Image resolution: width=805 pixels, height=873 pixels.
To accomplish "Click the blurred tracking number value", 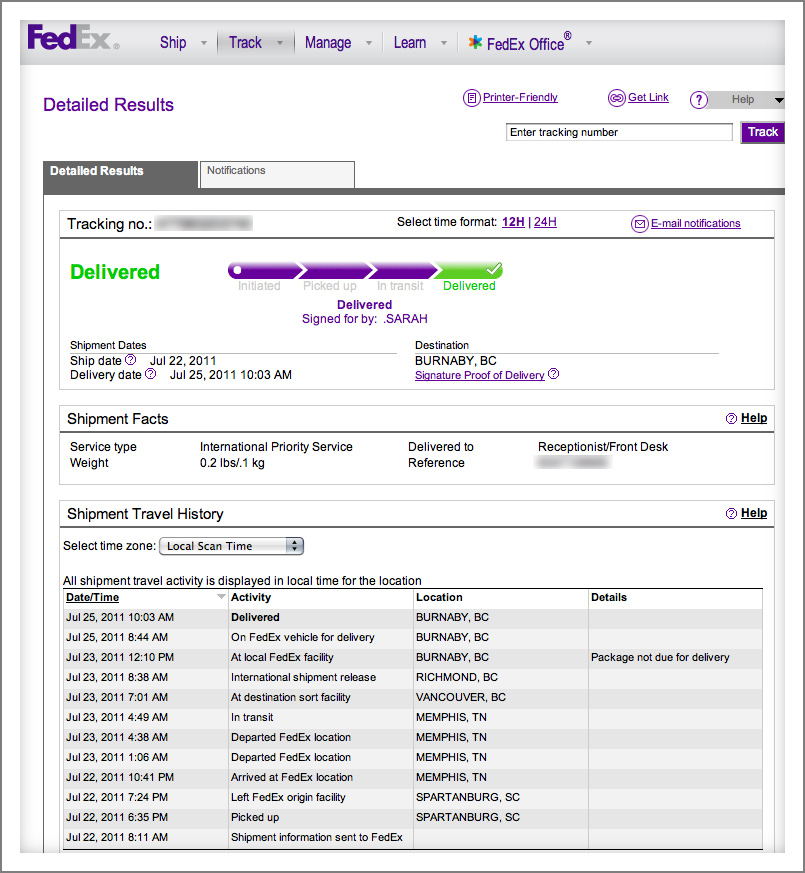I will (204, 224).
